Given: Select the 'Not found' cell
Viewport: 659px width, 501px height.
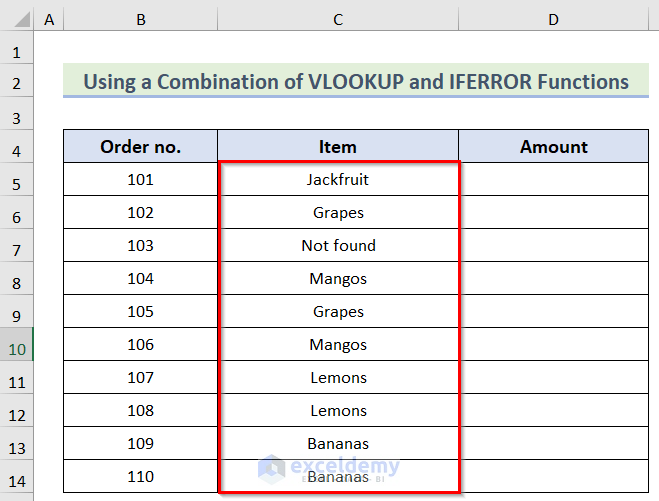Looking at the screenshot, I should [338, 246].
